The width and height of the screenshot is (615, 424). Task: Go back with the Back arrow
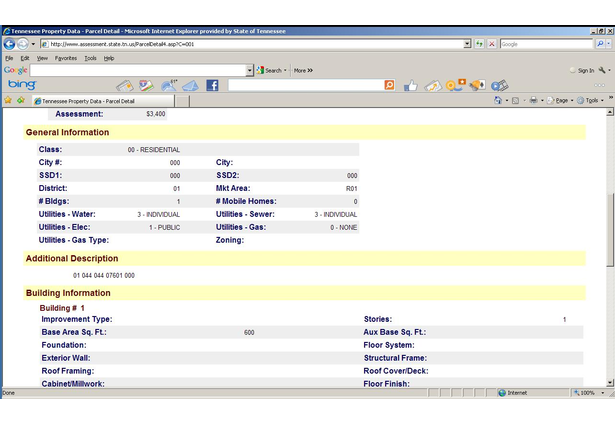click(9, 44)
